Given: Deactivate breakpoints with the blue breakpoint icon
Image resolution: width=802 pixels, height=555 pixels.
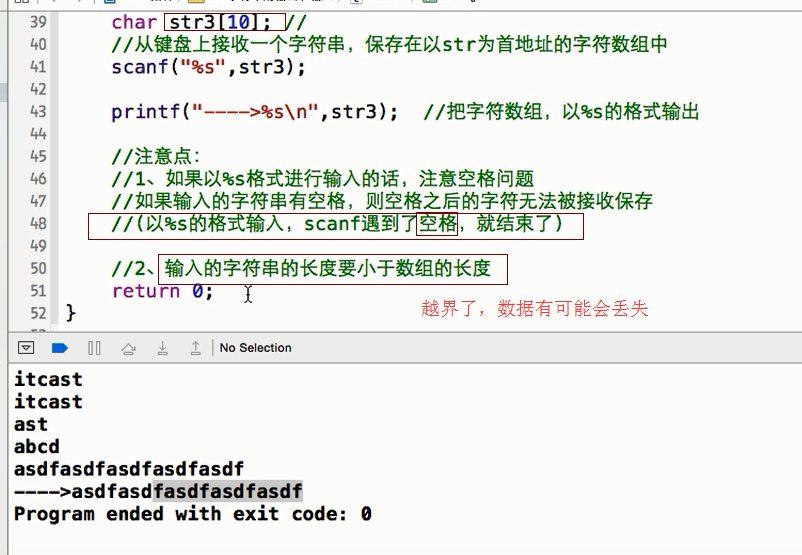Looking at the screenshot, I should tap(60, 348).
